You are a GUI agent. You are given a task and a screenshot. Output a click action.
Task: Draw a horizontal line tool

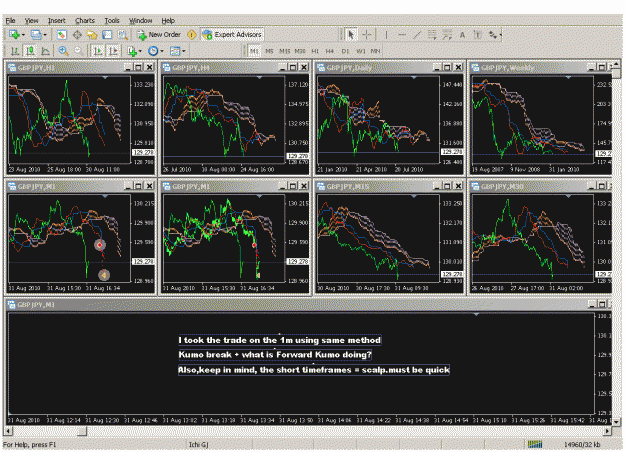coord(402,35)
